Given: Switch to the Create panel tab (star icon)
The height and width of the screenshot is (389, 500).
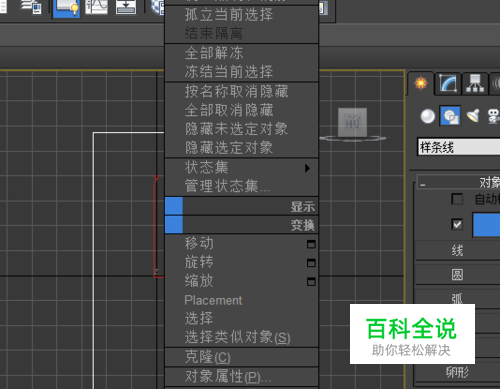Looking at the screenshot, I should 421,83.
